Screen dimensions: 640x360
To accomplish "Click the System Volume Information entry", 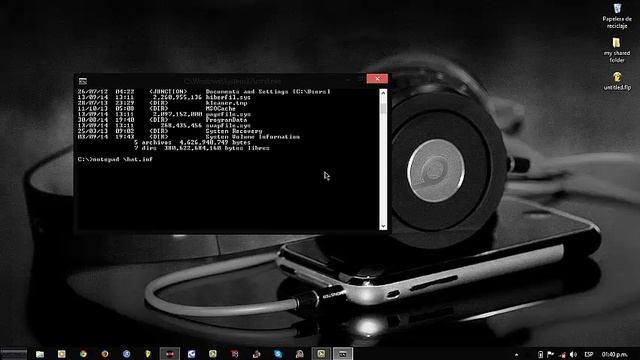I will [189, 137].
